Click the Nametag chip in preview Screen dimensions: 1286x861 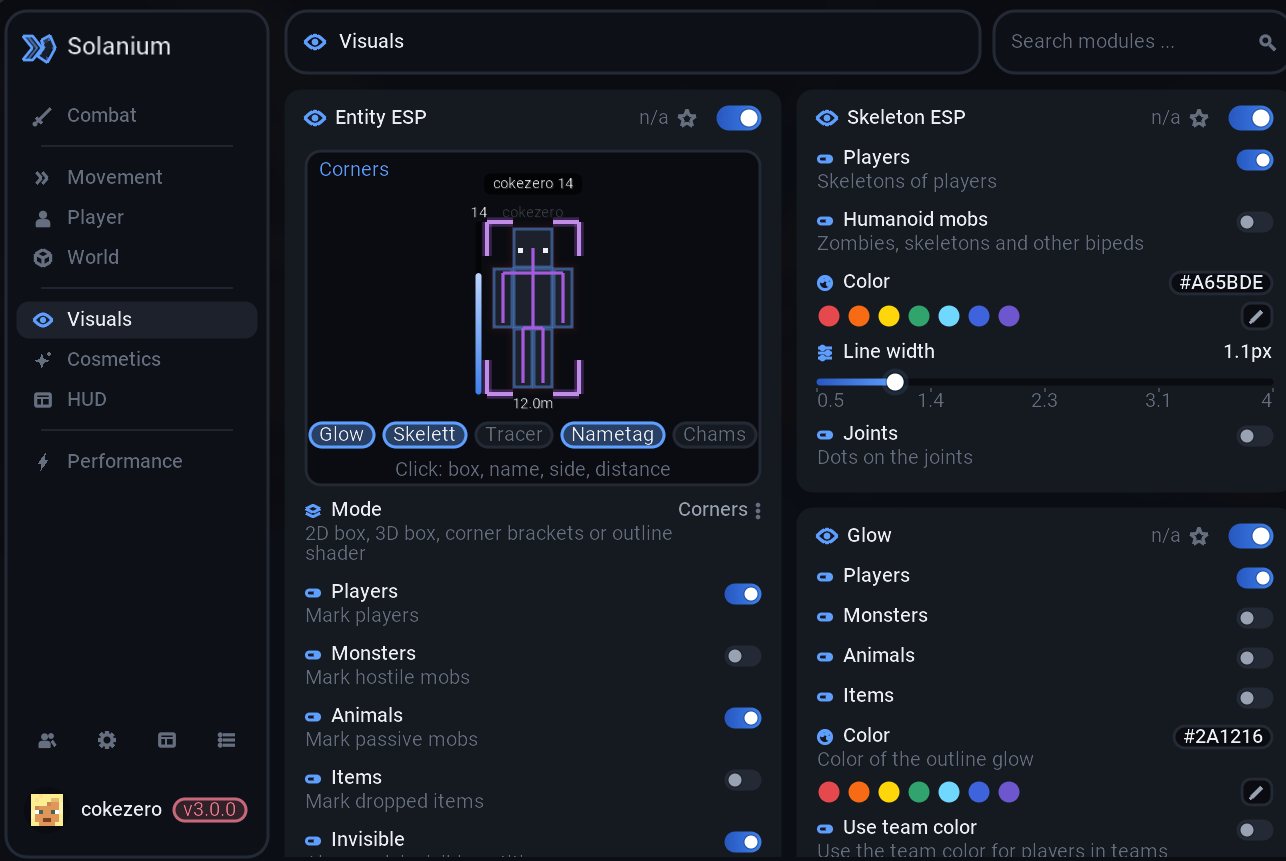613,435
